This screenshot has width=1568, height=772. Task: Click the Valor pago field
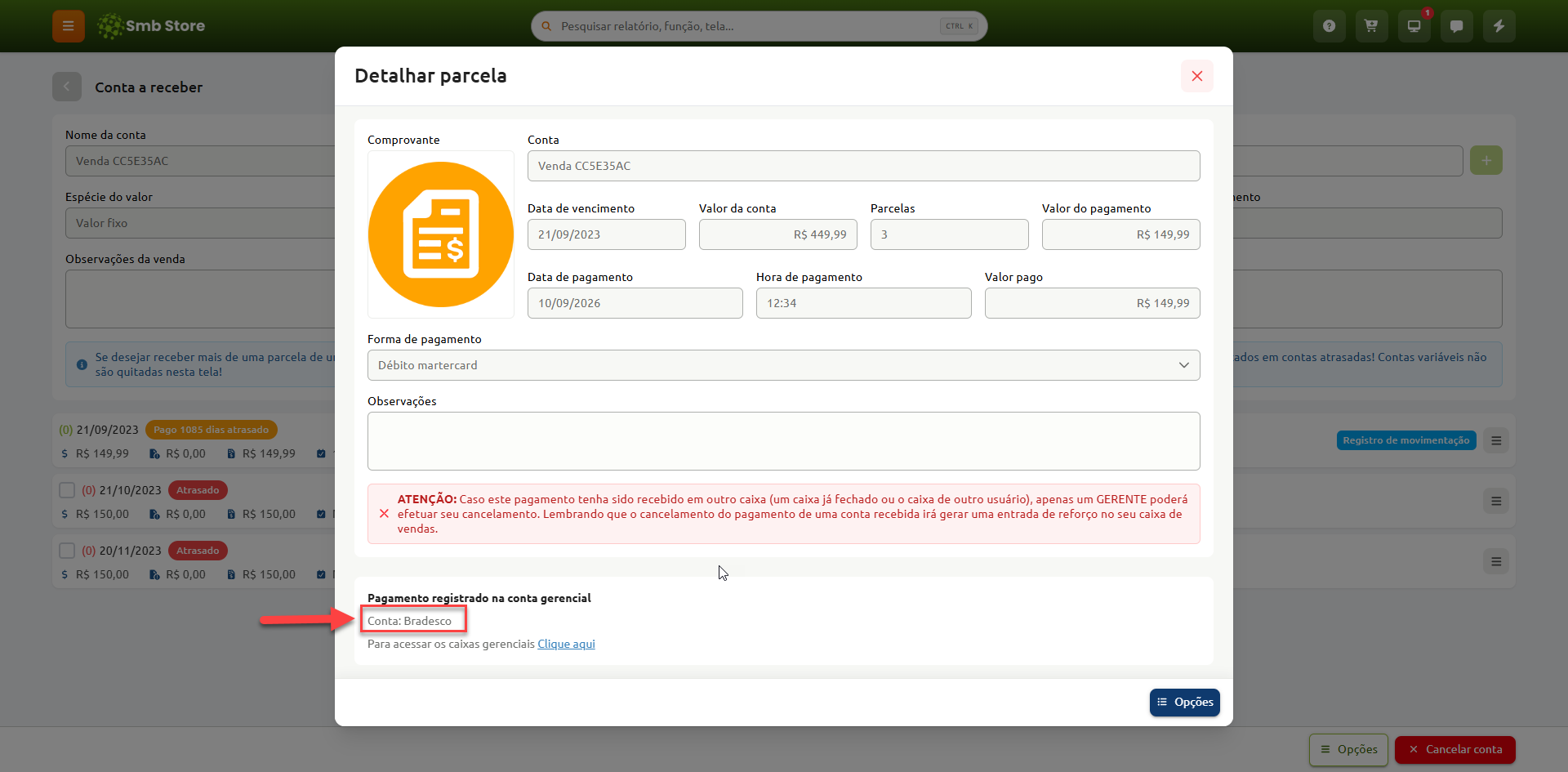click(1093, 303)
